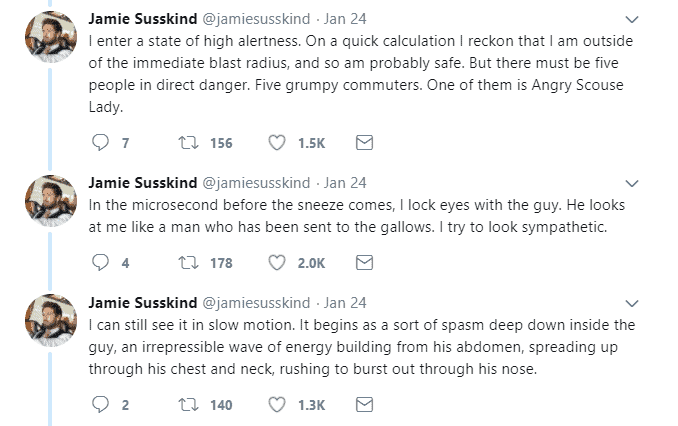
Task: Like the tweet with 2.0K likes
Action: pyautogui.click(x=278, y=263)
